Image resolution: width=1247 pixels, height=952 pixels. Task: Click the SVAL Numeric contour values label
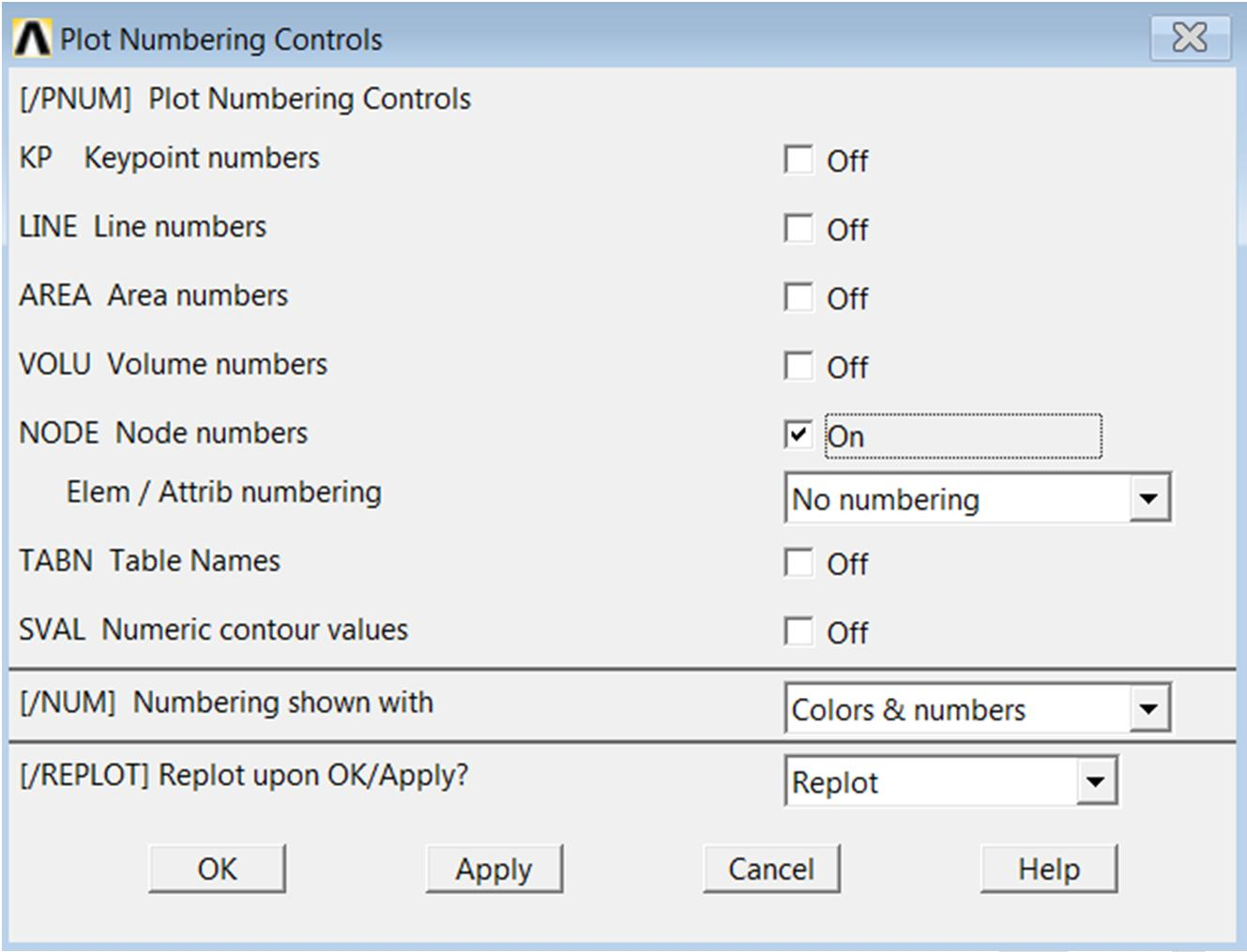tap(213, 628)
